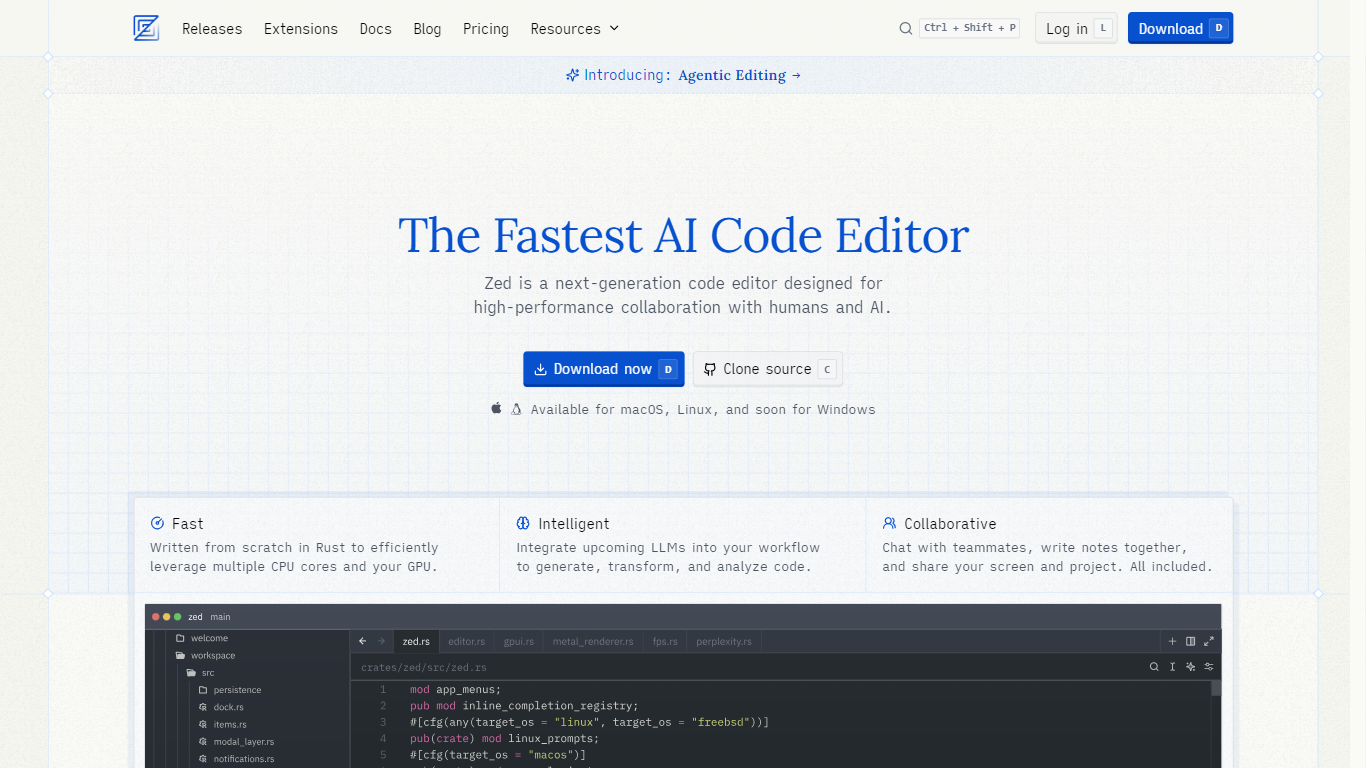Expand the persistence folder in file tree
This screenshot has width=1366, height=768.
coord(236,690)
